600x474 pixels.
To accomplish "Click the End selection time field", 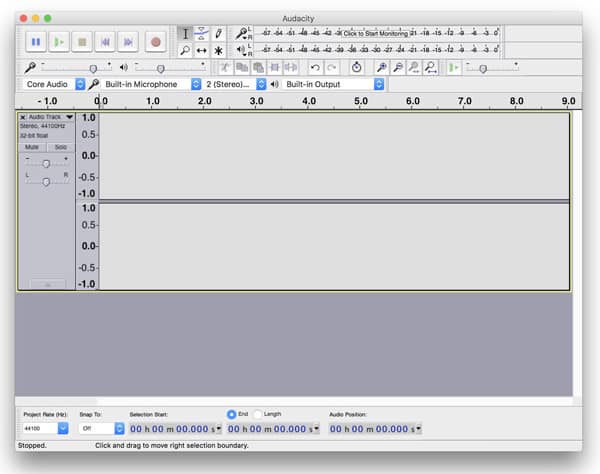I will coord(273,429).
